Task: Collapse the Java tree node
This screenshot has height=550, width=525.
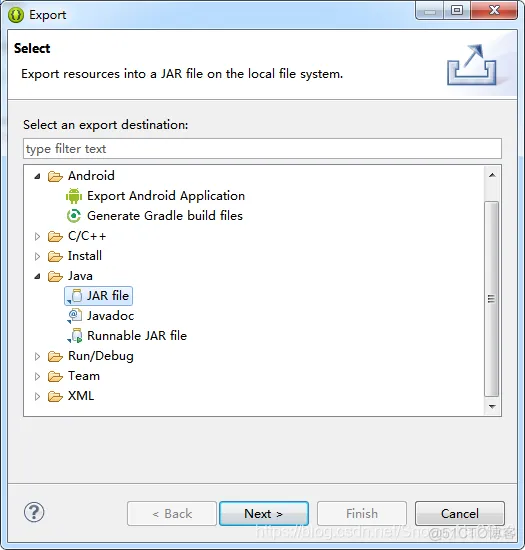Action: [38, 276]
